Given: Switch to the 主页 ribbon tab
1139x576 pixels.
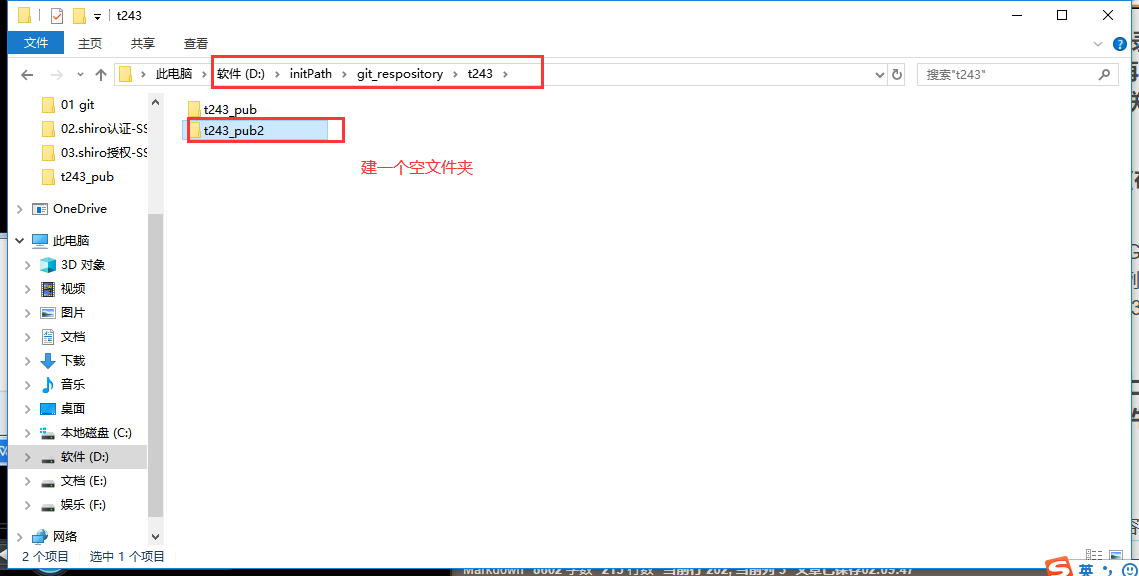Looking at the screenshot, I should click(x=89, y=44).
